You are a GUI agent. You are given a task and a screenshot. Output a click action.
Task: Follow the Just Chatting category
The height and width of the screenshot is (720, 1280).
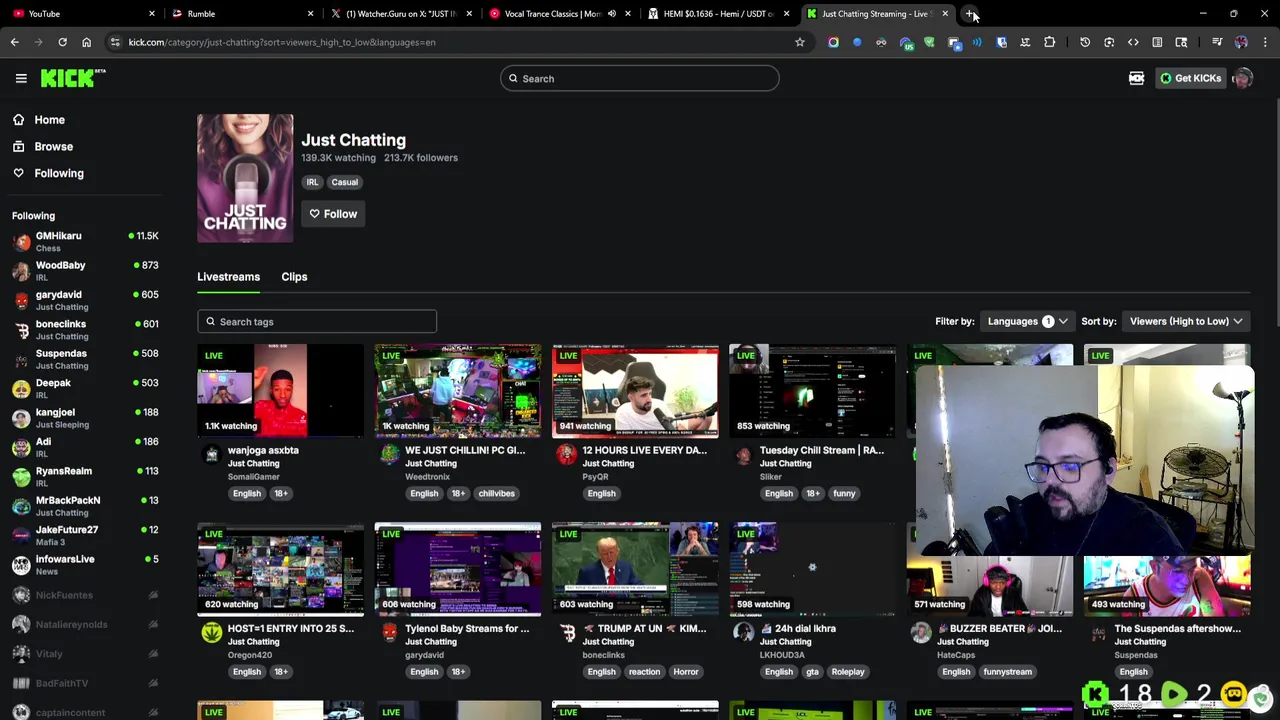coord(333,214)
